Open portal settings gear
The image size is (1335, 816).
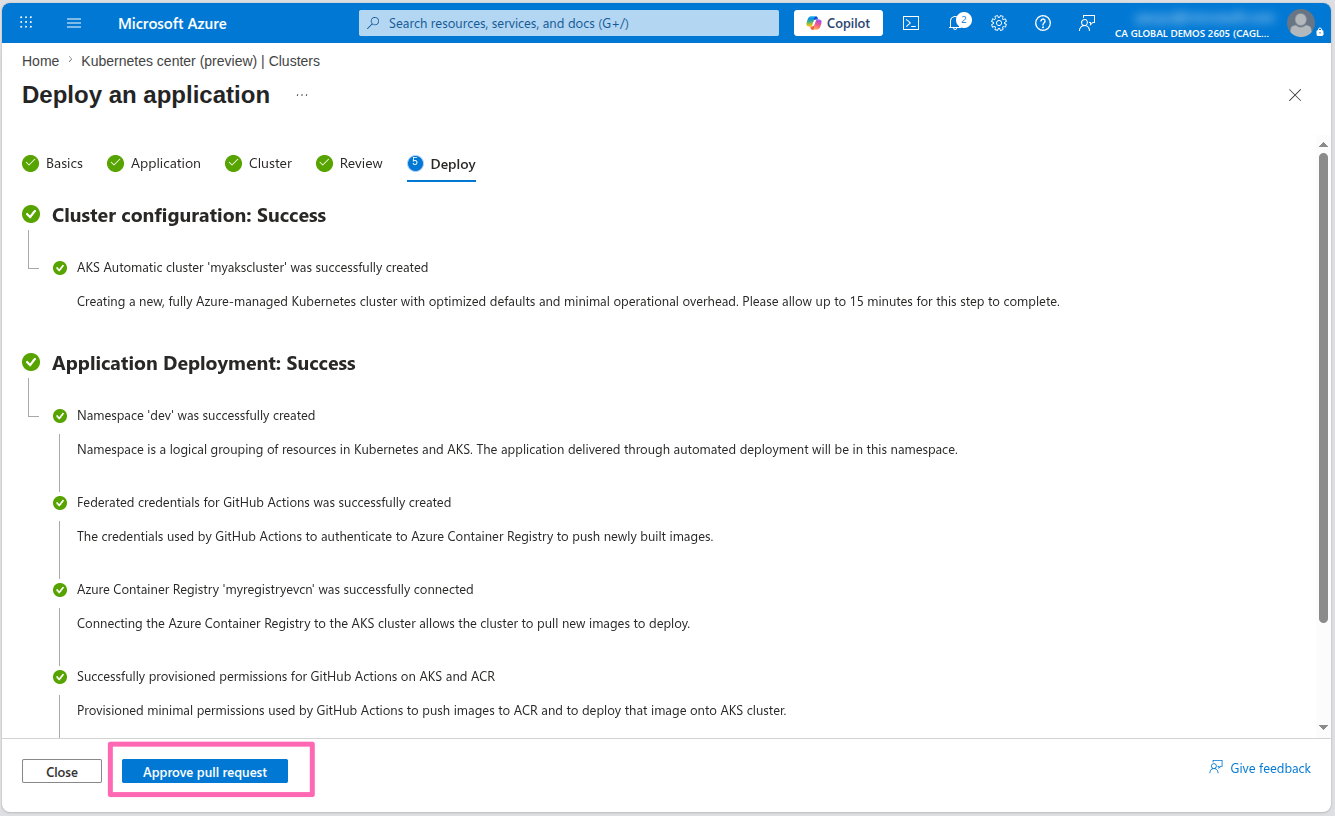coord(999,23)
